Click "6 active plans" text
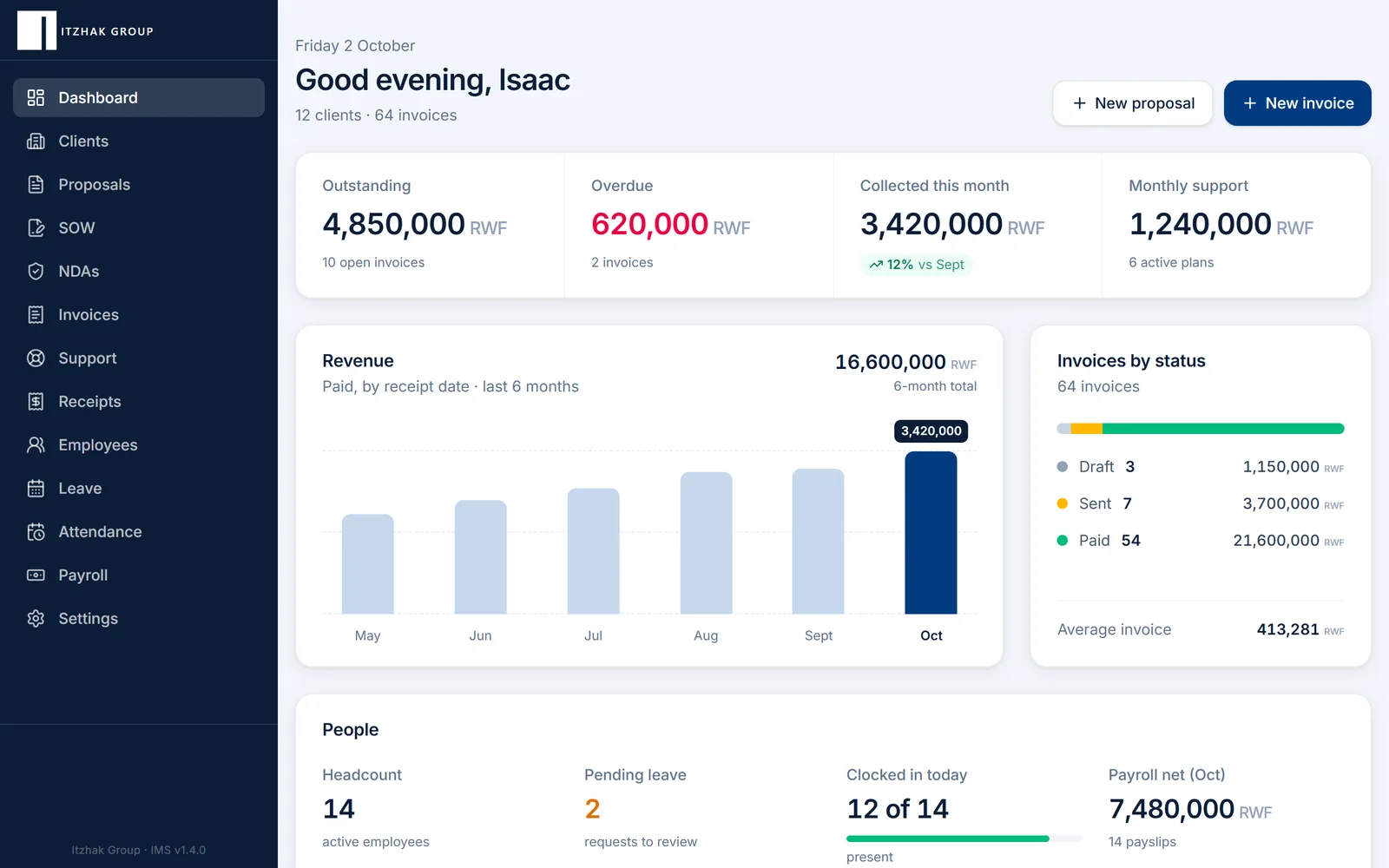 (x=1171, y=262)
